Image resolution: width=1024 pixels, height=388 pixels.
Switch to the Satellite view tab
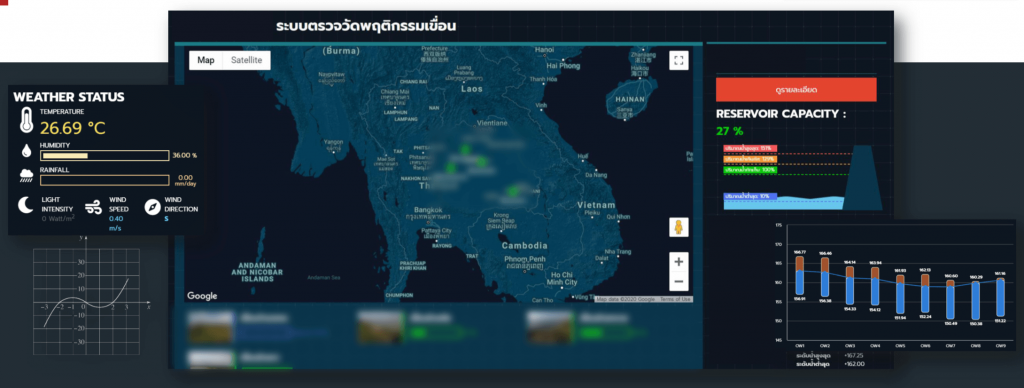tap(247, 60)
